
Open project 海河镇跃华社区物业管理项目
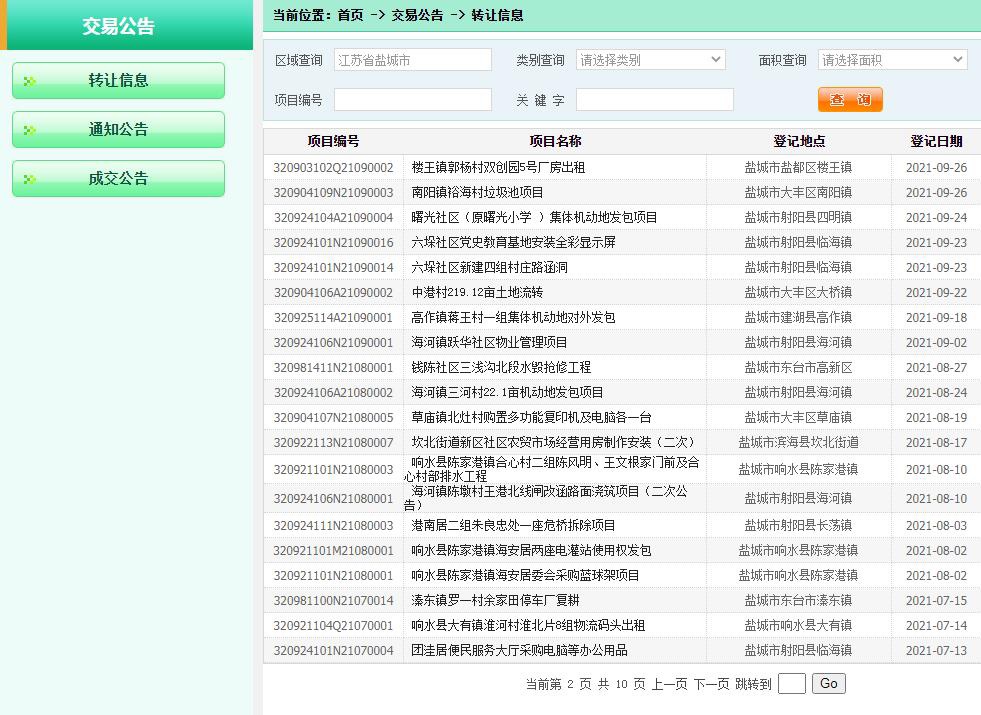[489, 343]
